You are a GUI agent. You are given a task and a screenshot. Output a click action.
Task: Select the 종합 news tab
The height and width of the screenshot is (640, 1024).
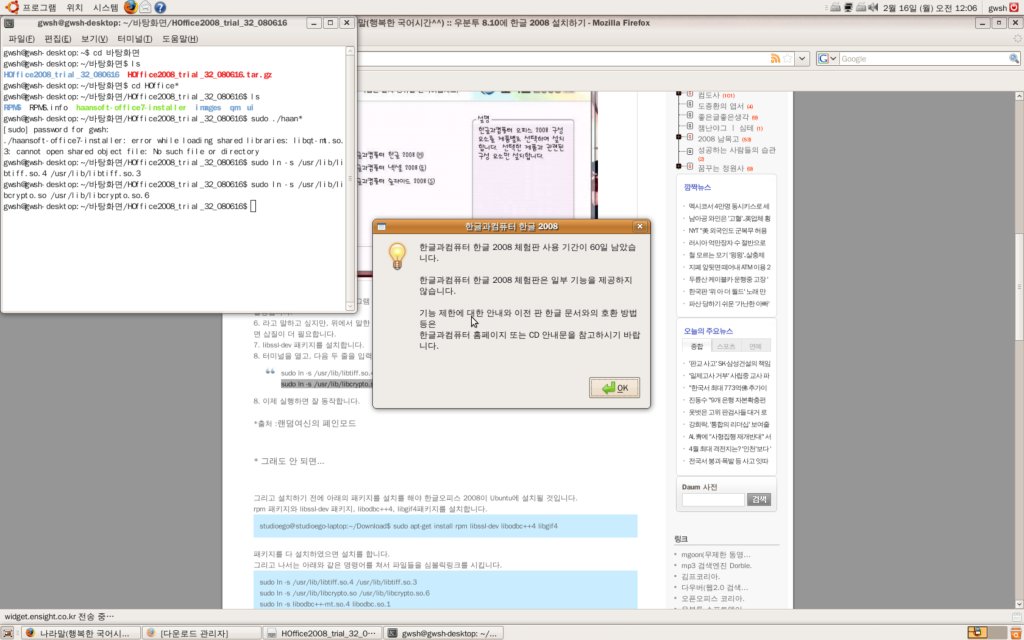coord(697,346)
